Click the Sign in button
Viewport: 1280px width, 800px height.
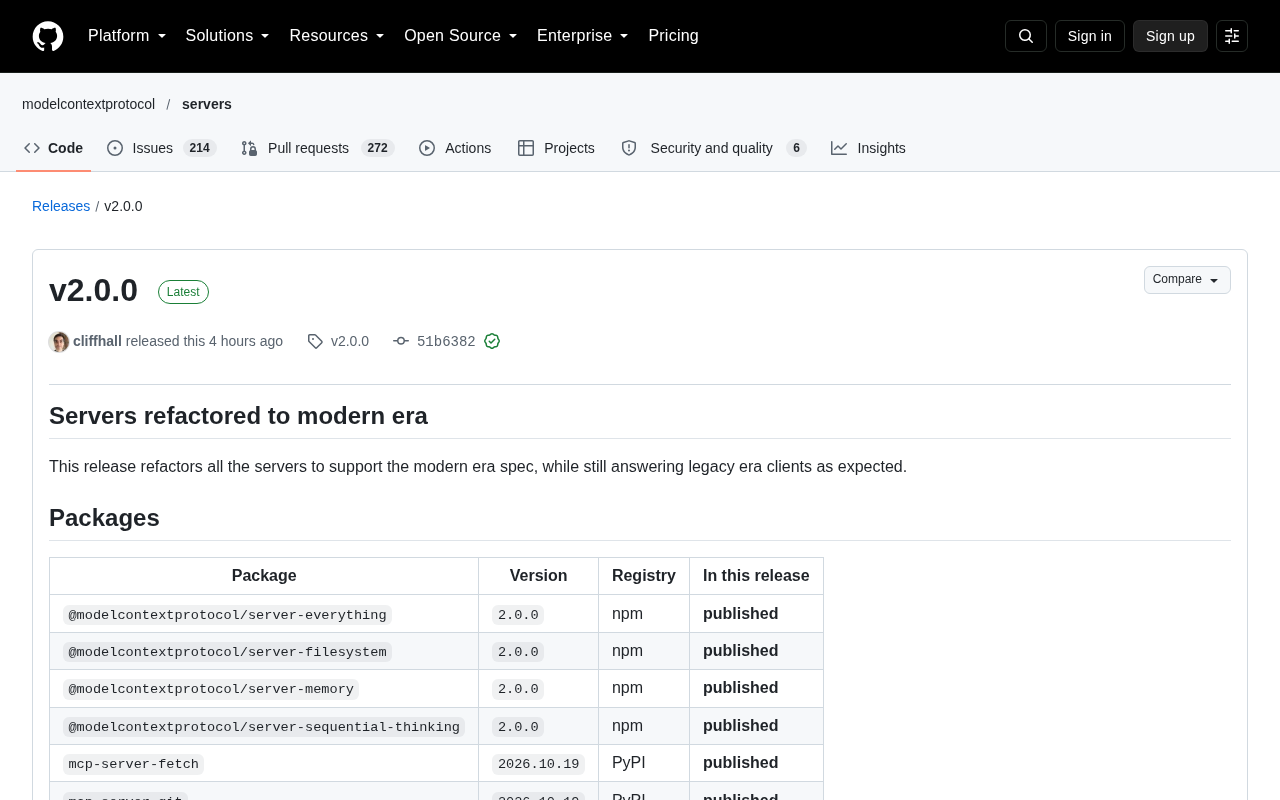point(1090,36)
